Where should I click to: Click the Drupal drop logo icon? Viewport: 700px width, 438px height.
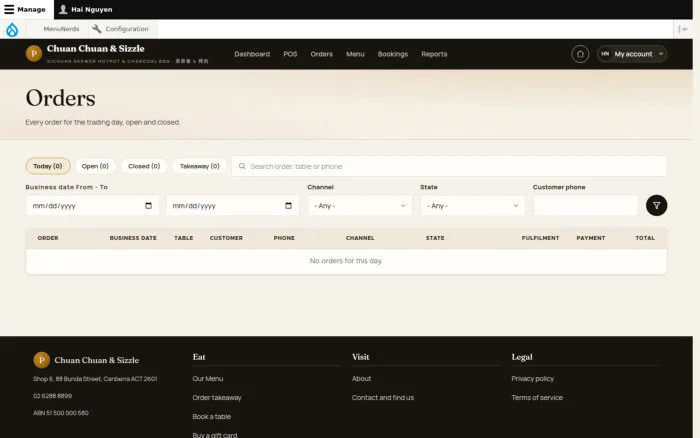(12, 29)
